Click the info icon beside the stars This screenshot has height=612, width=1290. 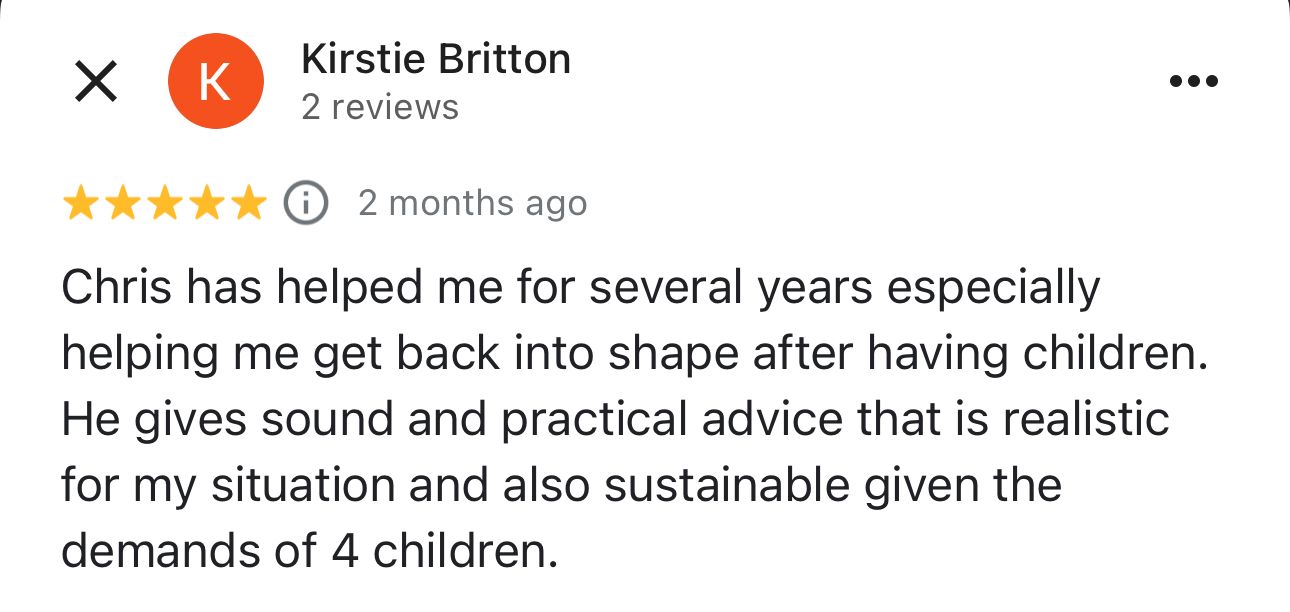coord(306,203)
